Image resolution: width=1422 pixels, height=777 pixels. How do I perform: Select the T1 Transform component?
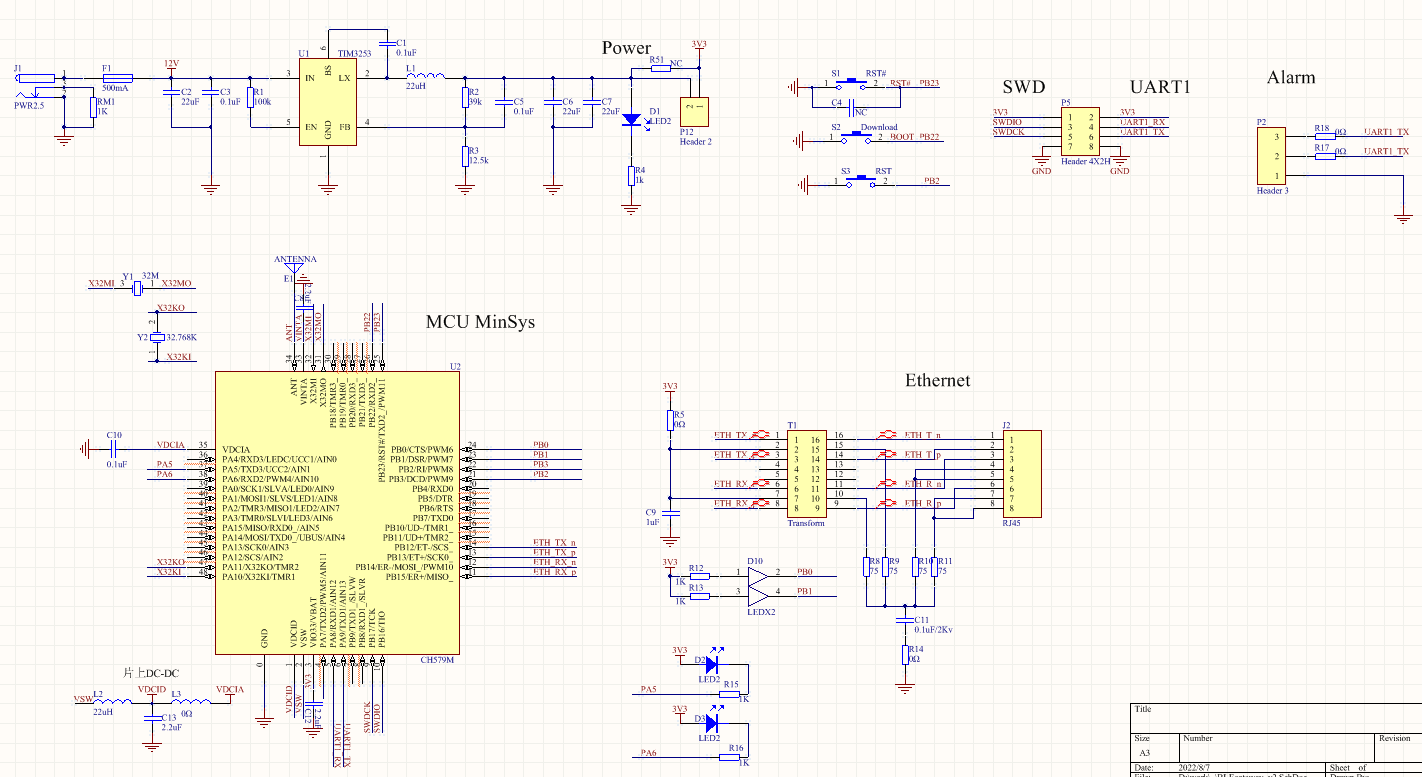(x=805, y=474)
